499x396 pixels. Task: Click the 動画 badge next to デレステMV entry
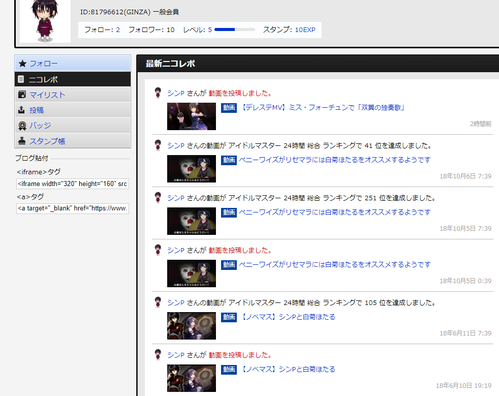coord(229,108)
